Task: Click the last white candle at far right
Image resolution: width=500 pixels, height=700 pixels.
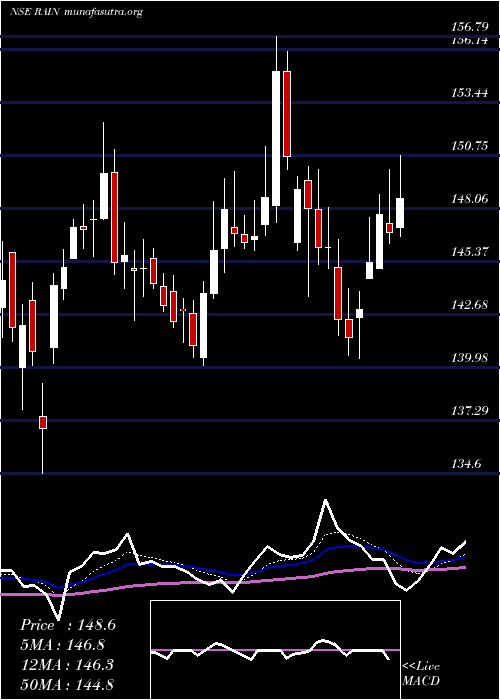Action: click(x=400, y=213)
